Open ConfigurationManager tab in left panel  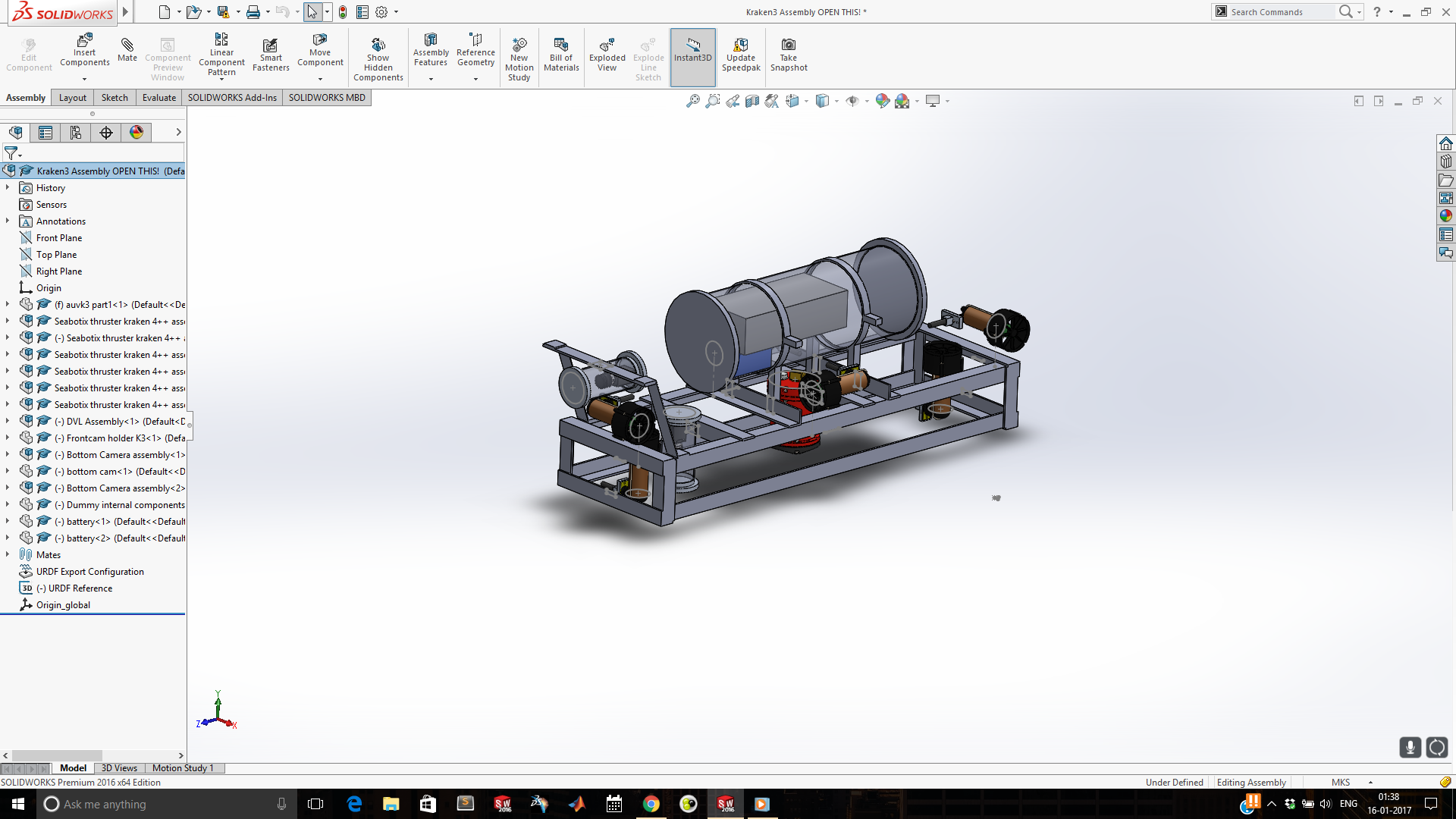point(76,133)
